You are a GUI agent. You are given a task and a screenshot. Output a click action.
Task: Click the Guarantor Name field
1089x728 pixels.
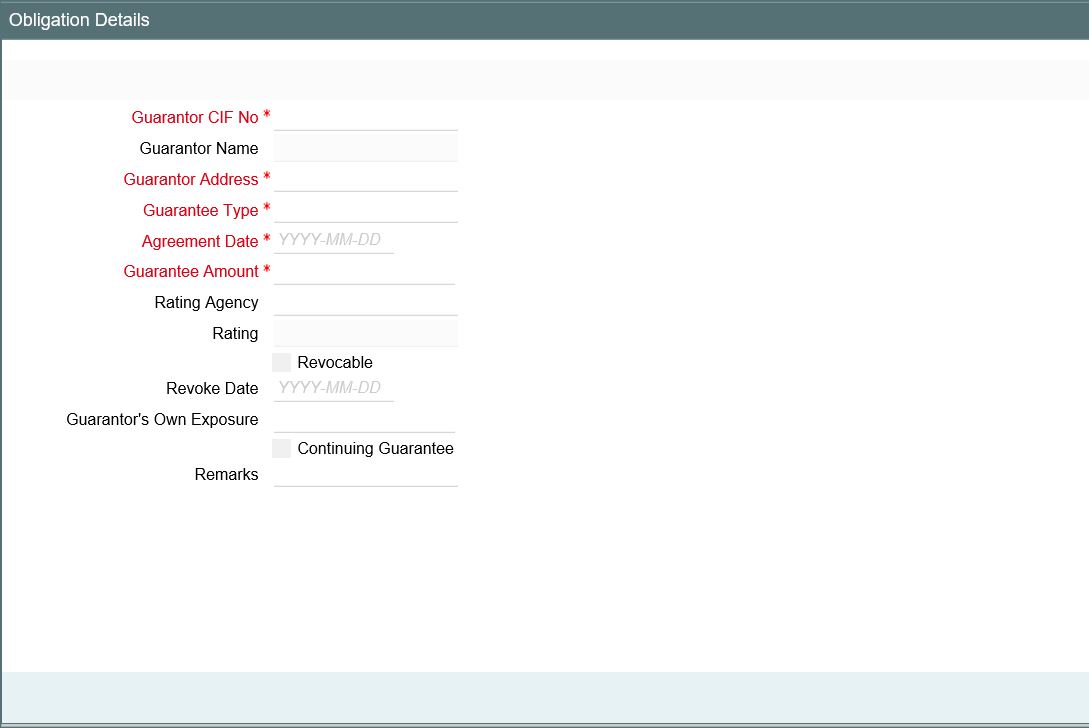365,148
